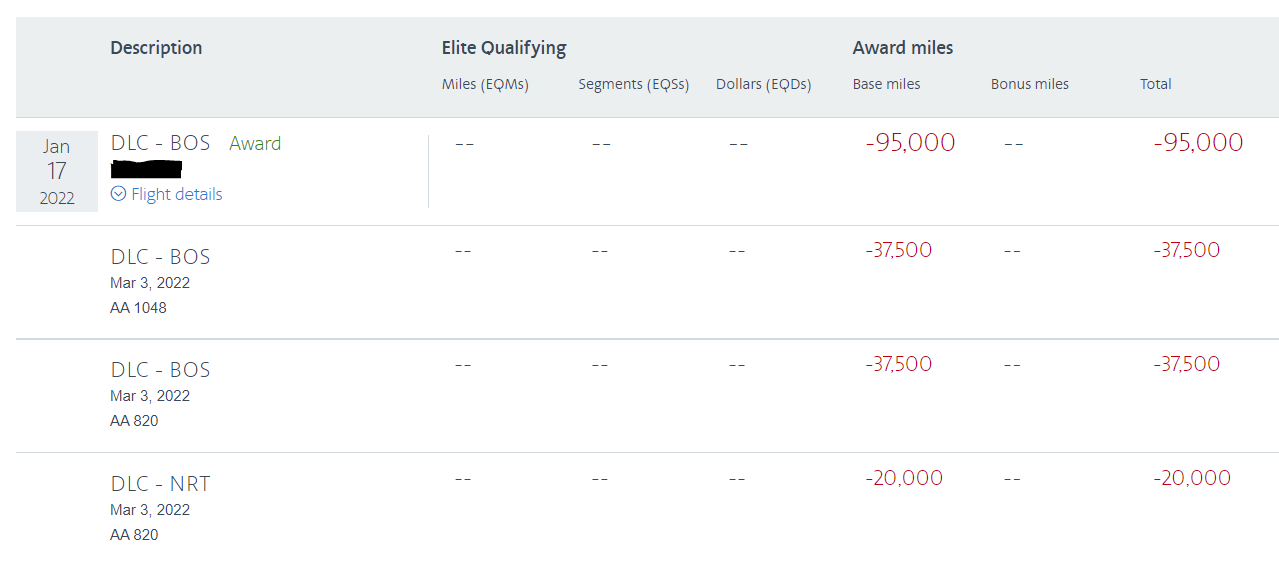Click the Award miles header
1279x561 pixels.
coord(903,48)
